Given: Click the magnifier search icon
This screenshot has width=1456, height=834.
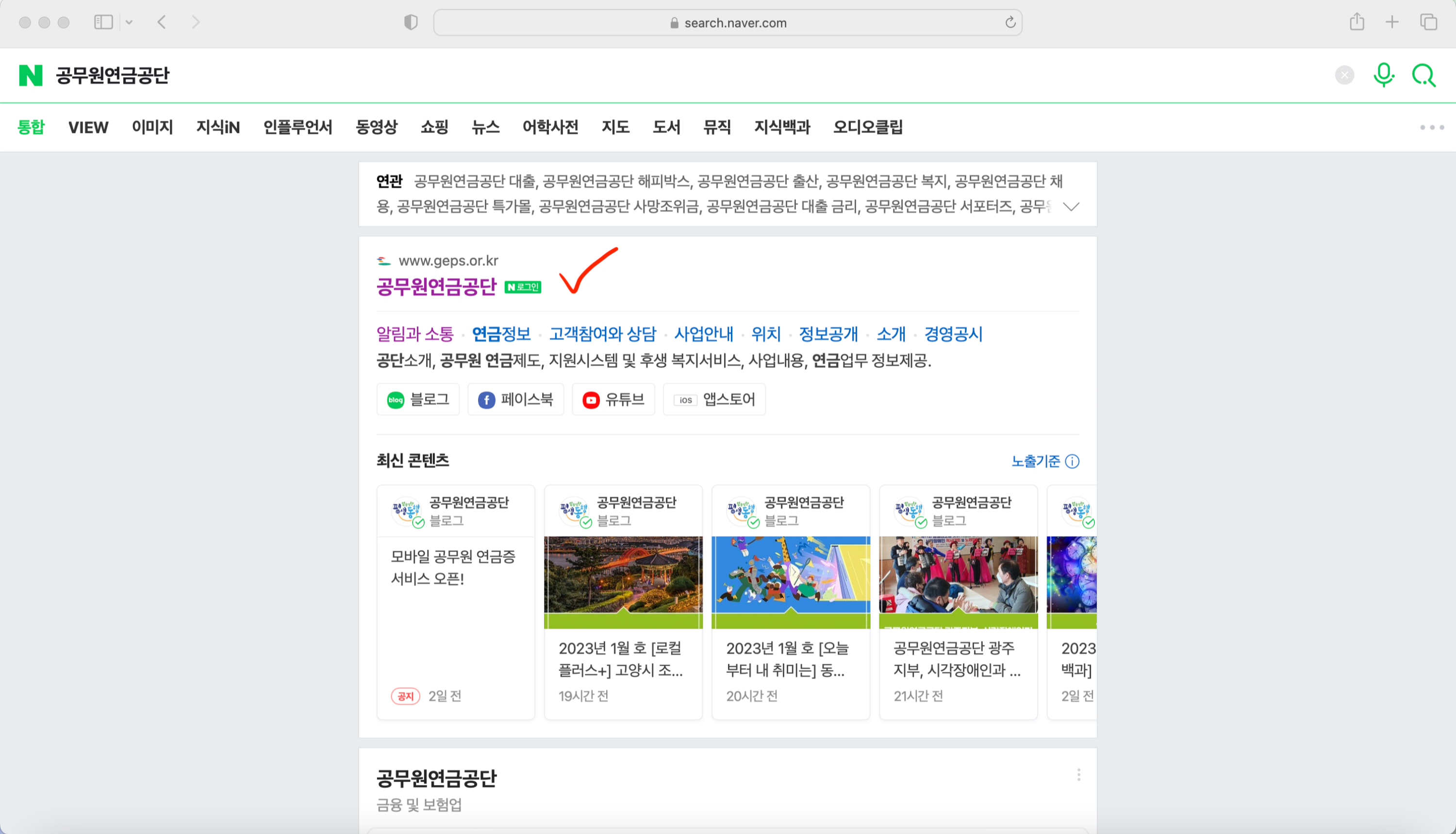Looking at the screenshot, I should pyautogui.click(x=1423, y=75).
